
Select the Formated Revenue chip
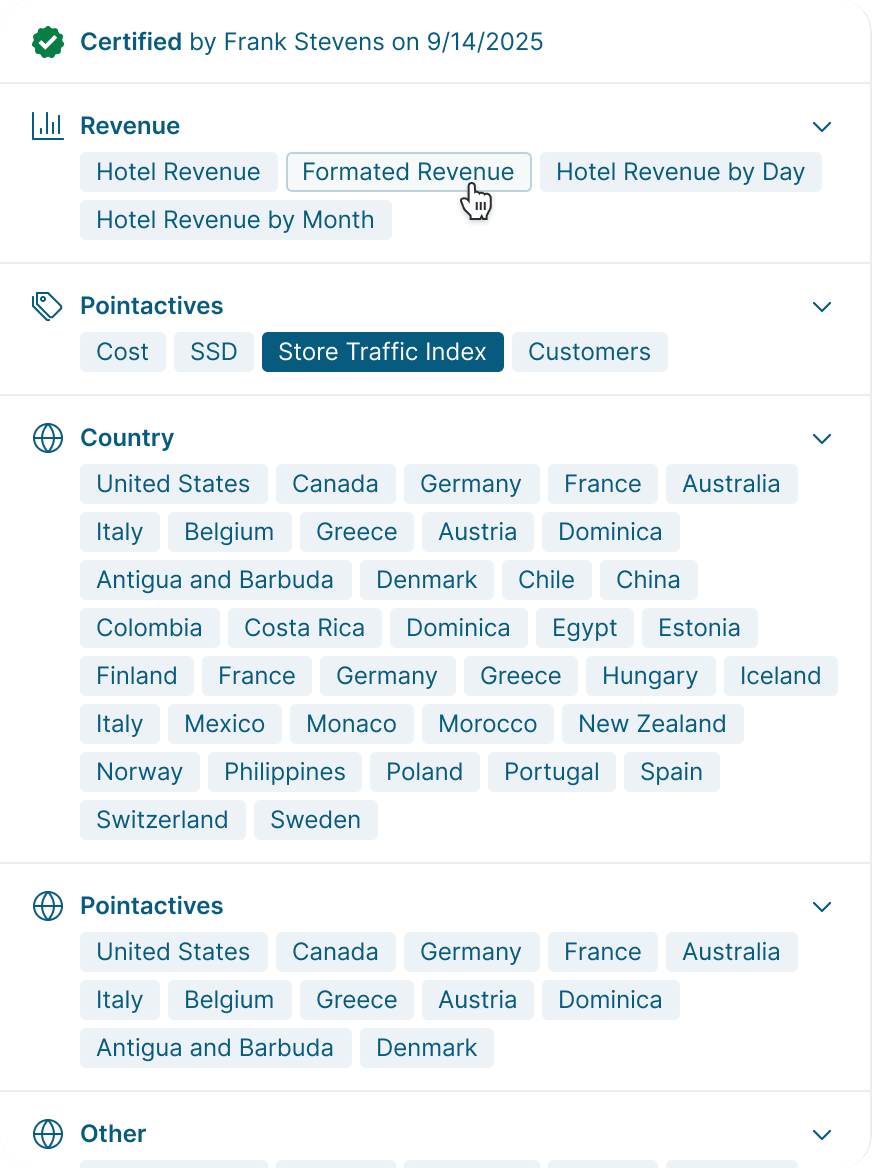408,172
